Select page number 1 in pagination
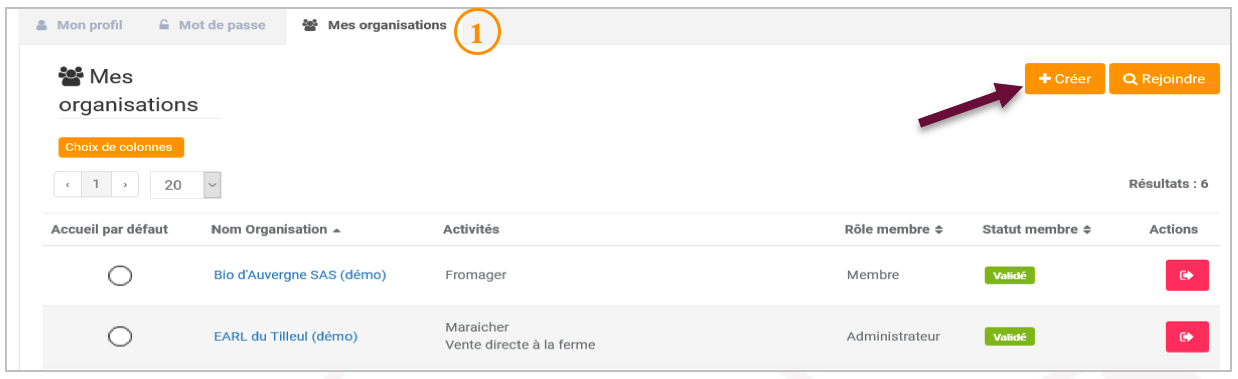The height and width of the screenshot is (379, 1238). 96,185
